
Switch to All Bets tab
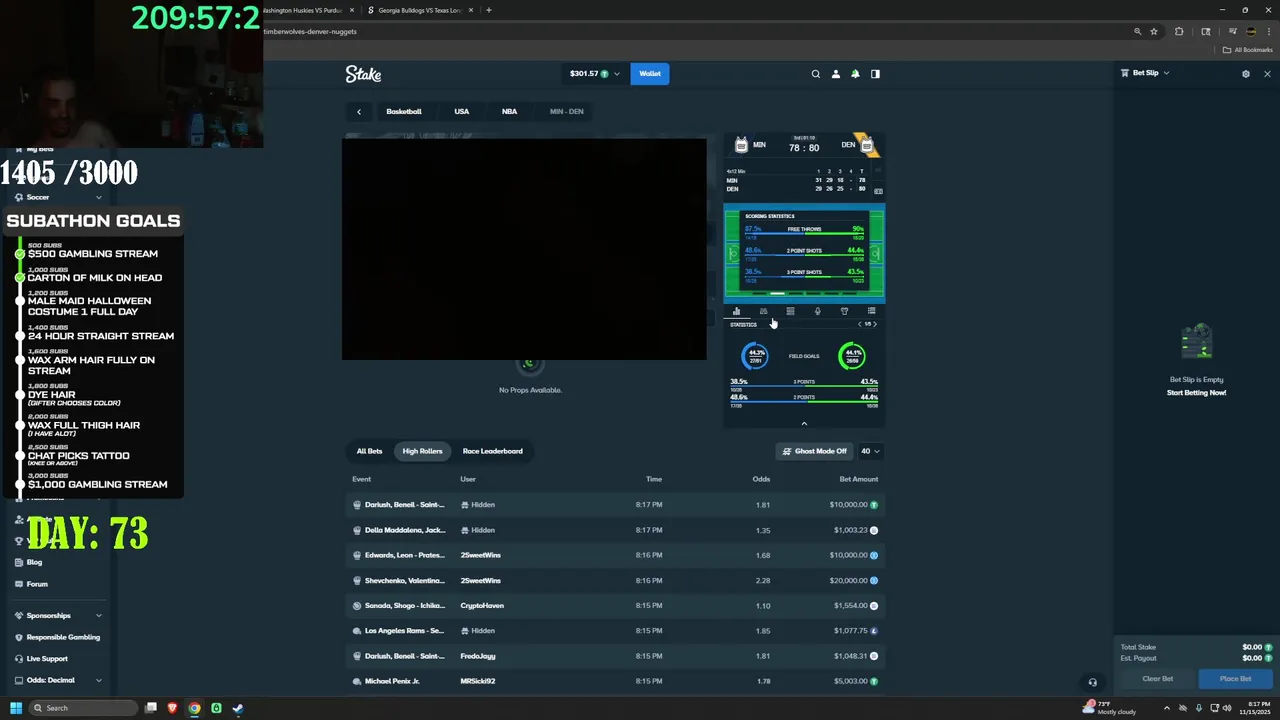pyautogui.click(x=369, y=451)
